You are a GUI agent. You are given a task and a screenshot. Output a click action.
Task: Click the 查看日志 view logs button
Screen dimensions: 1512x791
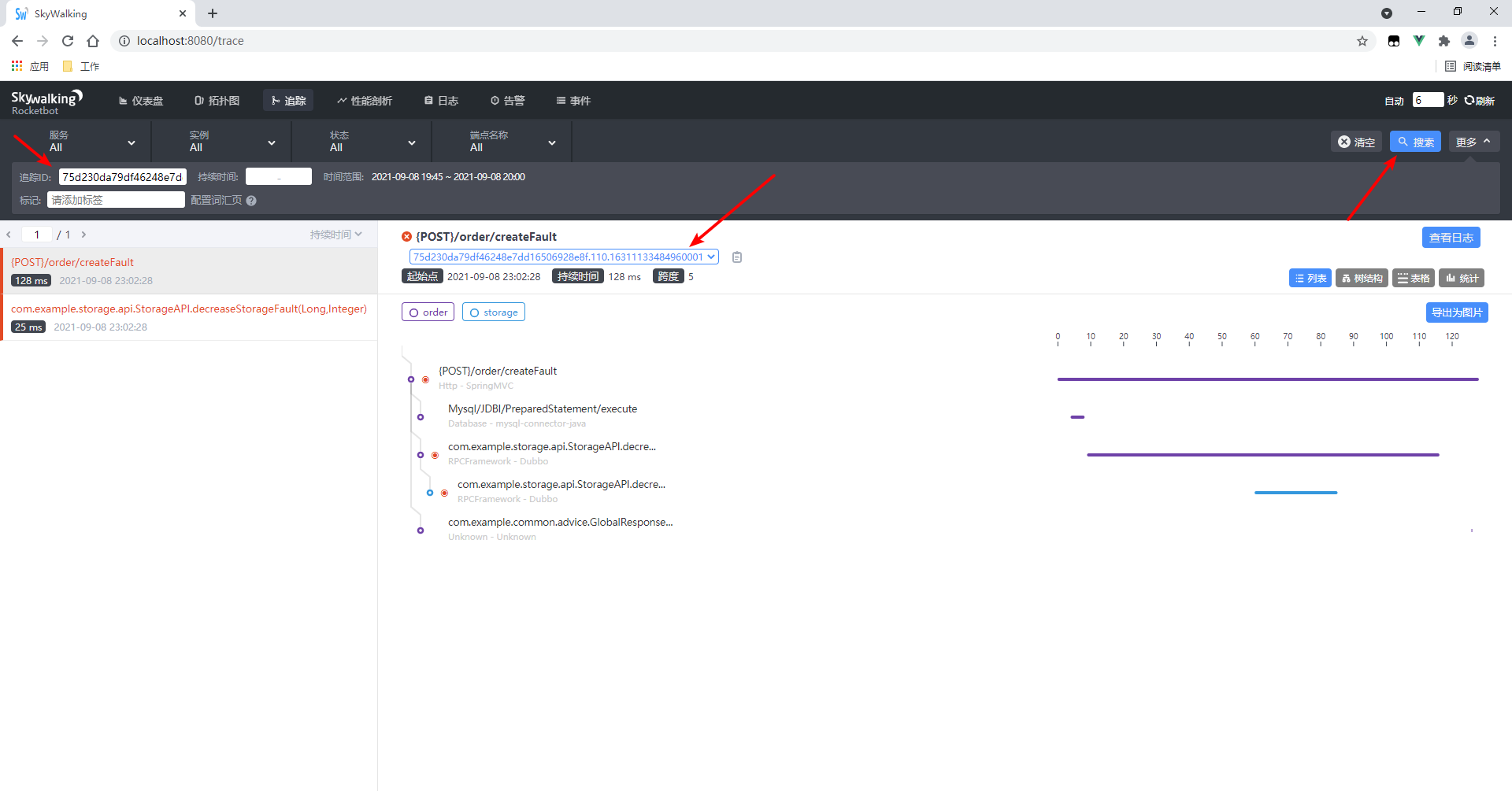click(1451, 237)
